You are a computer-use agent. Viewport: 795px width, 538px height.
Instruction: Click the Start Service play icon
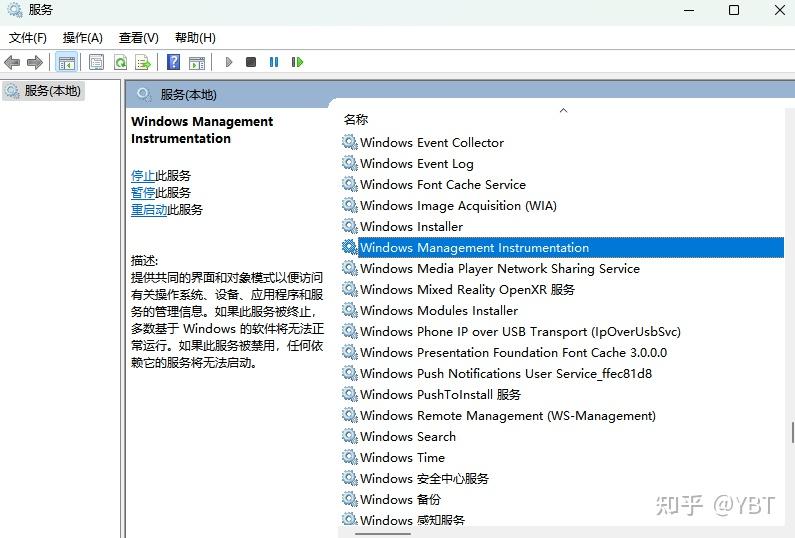(229, 62)
